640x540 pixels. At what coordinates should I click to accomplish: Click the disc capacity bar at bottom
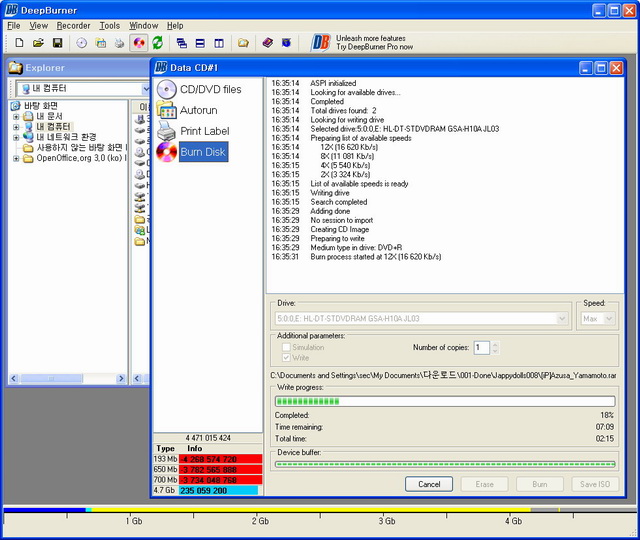tap(318, 510)
